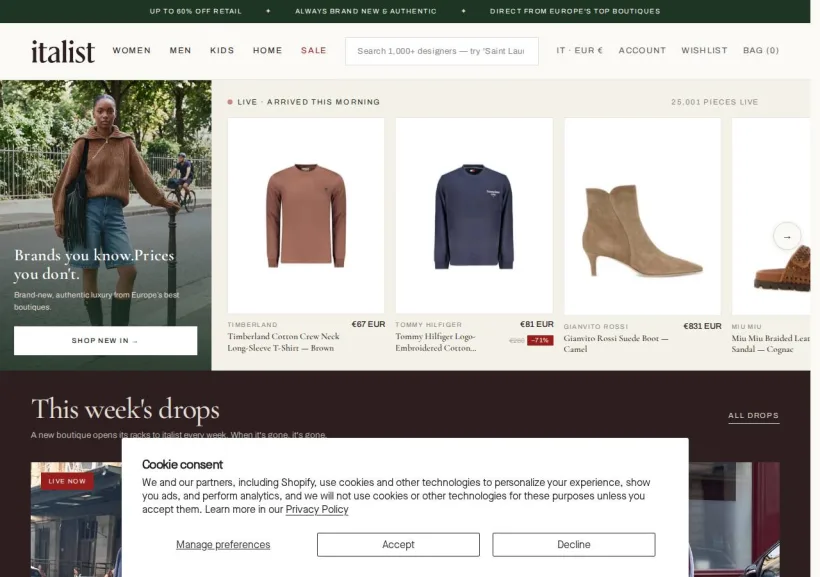Click the This week's drops heading
This screenshot has width=820, height=577.
pyautogui.click(x=126, y=409)
